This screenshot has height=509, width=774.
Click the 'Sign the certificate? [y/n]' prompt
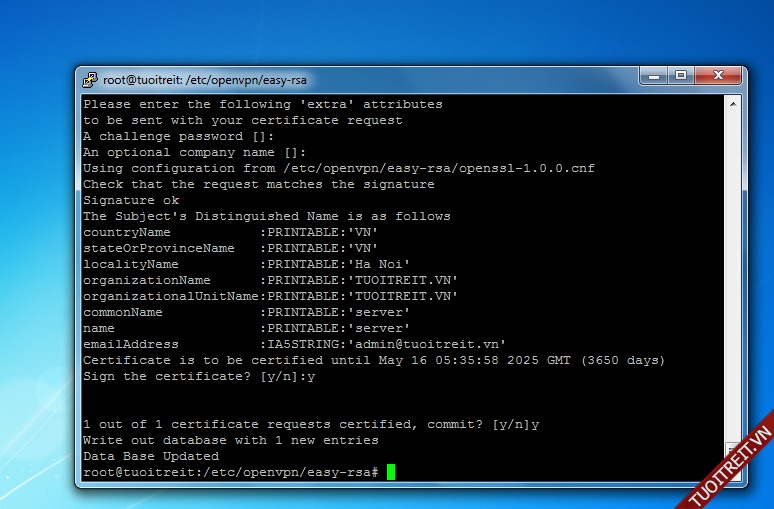(x=199, y=376)
